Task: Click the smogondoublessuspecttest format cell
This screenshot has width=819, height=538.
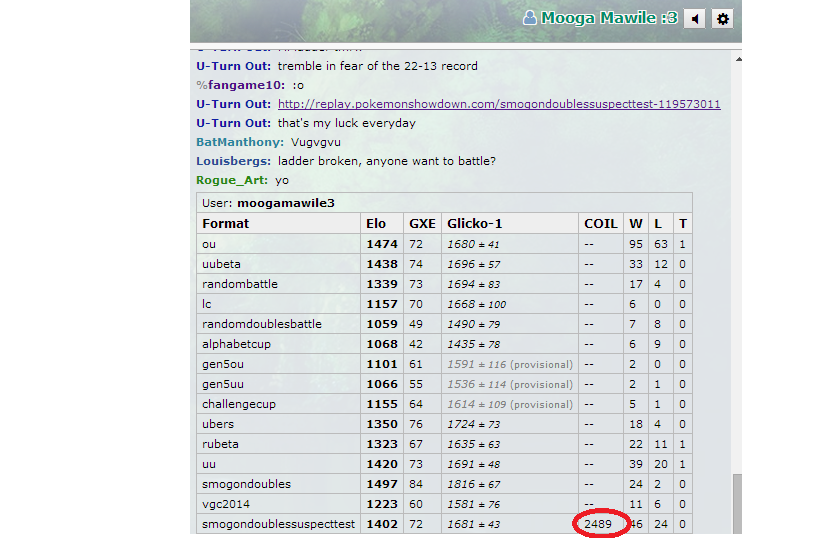Action: pyautogui.click(x=278, y=524)
